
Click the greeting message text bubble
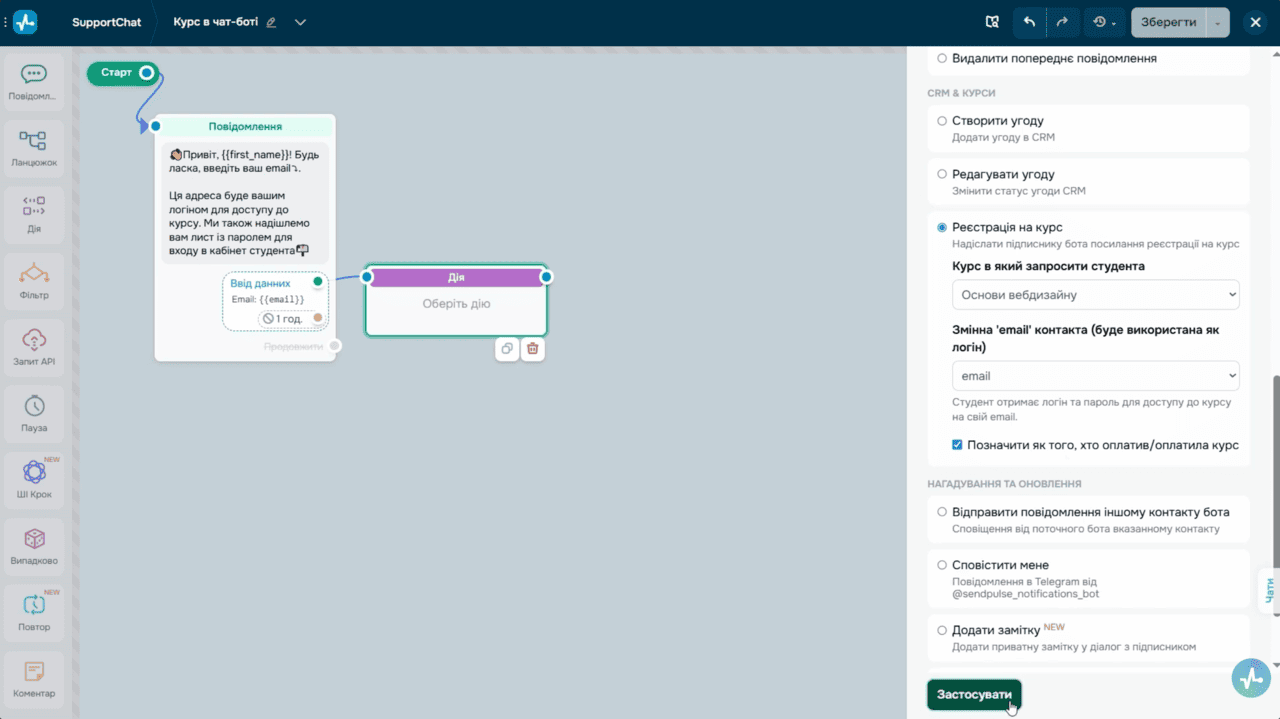[245, 203]
